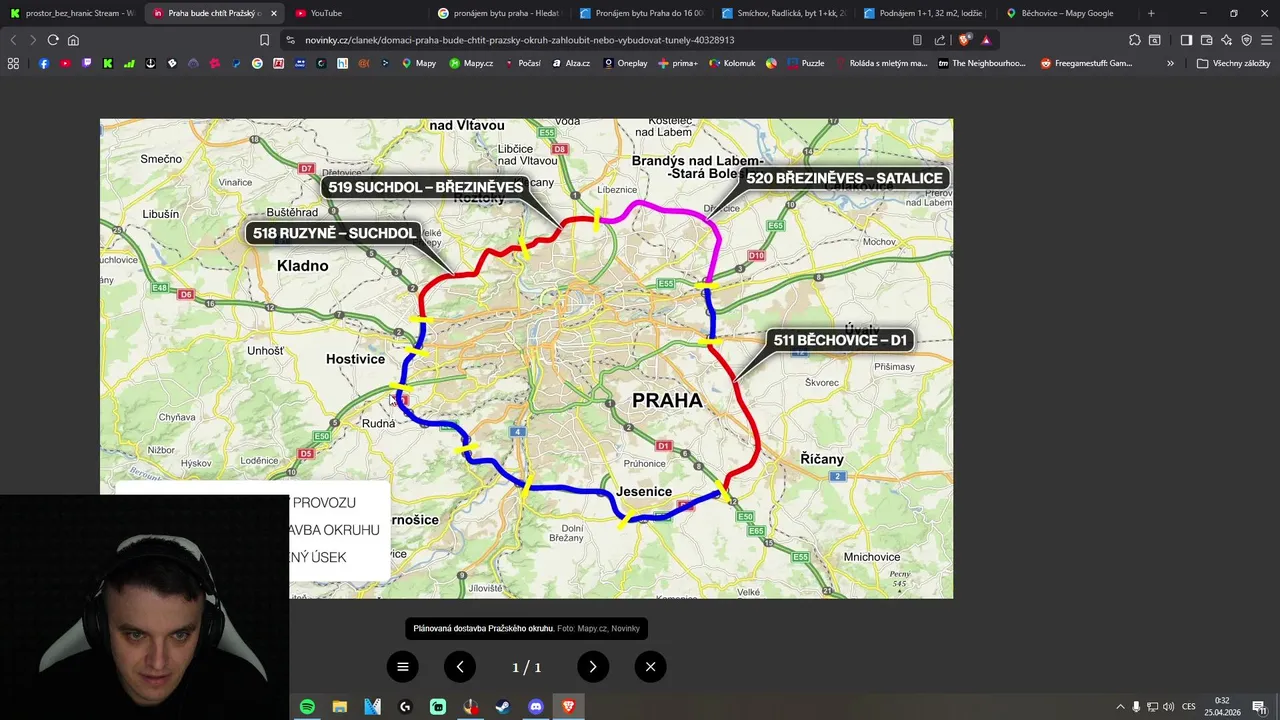1280x720 pixels.
Task: Close the Praha bude chtít tab
Action: click(274, 13)
